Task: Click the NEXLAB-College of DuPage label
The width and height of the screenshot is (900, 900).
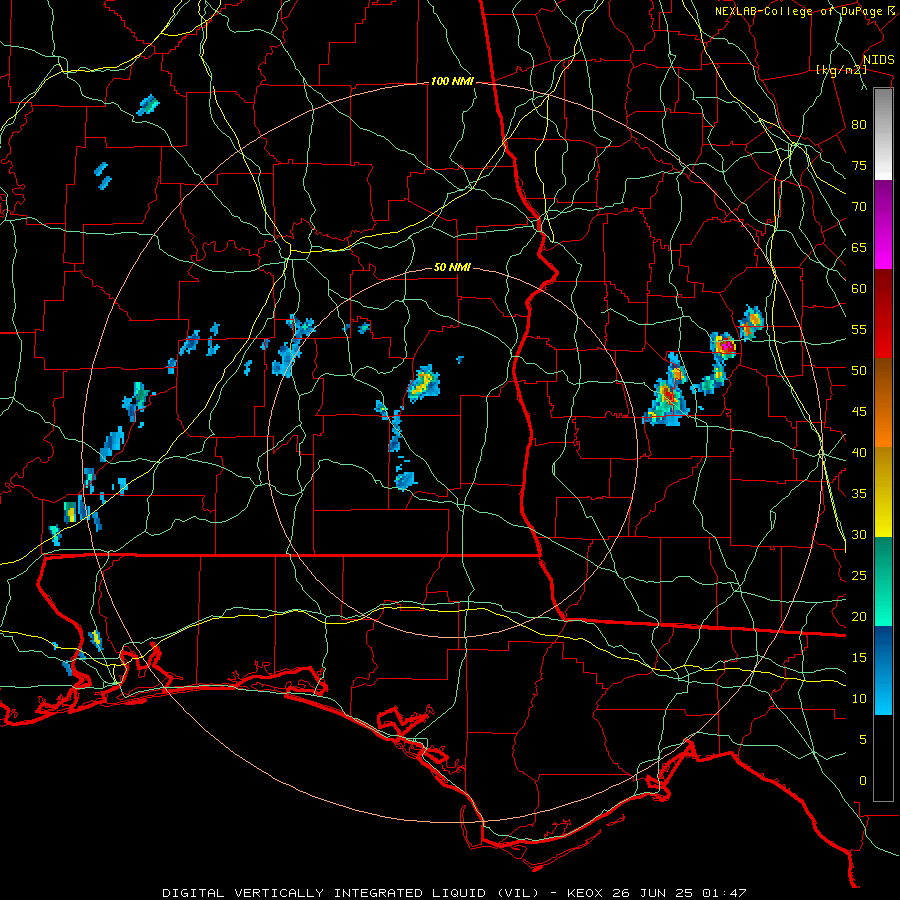Action: click(x=798, y=11)
